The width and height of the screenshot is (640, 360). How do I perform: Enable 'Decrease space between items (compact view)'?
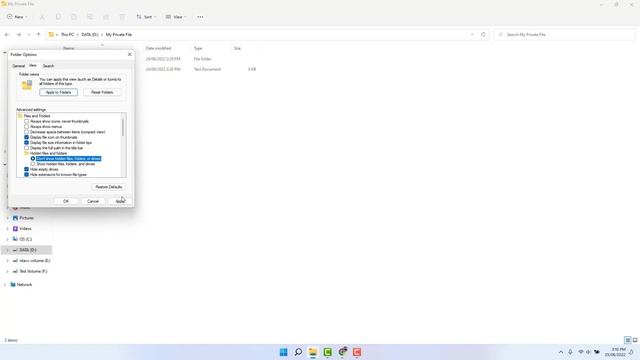point(27,132)
